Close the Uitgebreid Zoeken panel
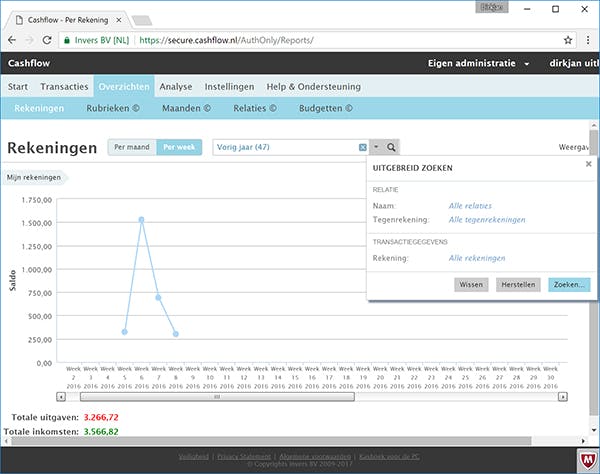Viewport: 600px width, 474px height. coord(588,163)
